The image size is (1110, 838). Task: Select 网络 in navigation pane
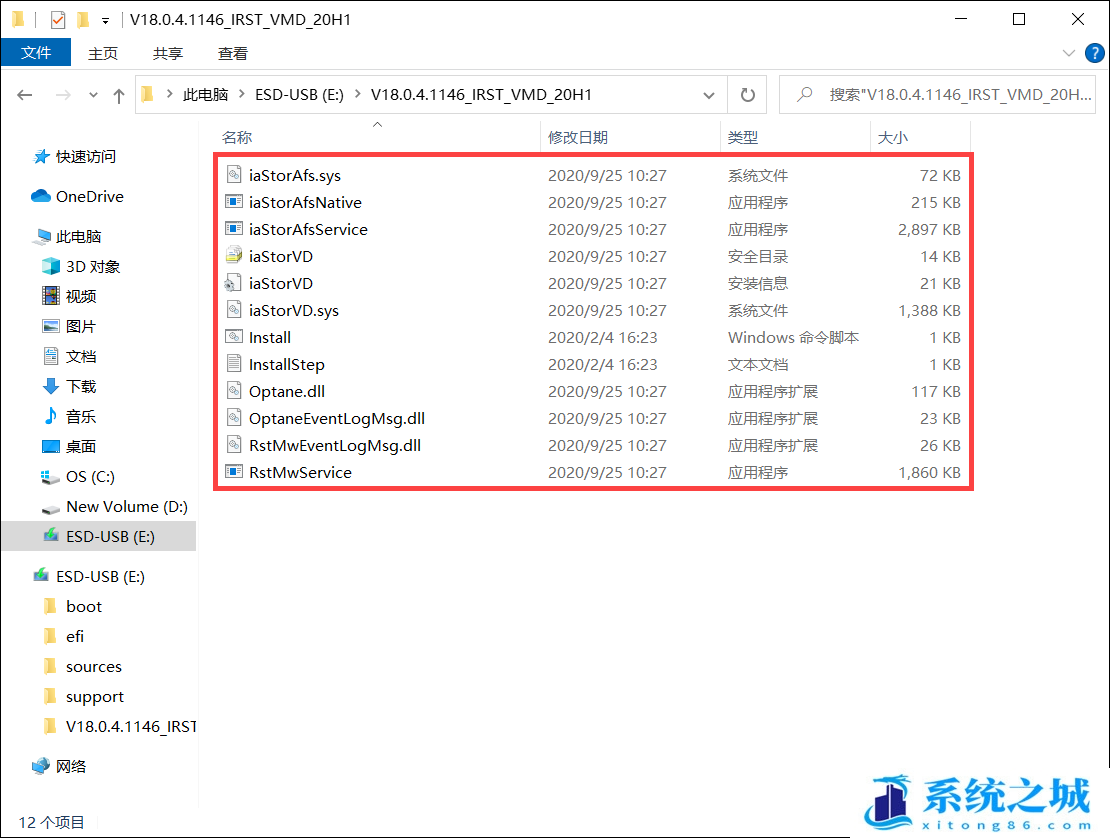pyautogui.click(x=59, y=766)
